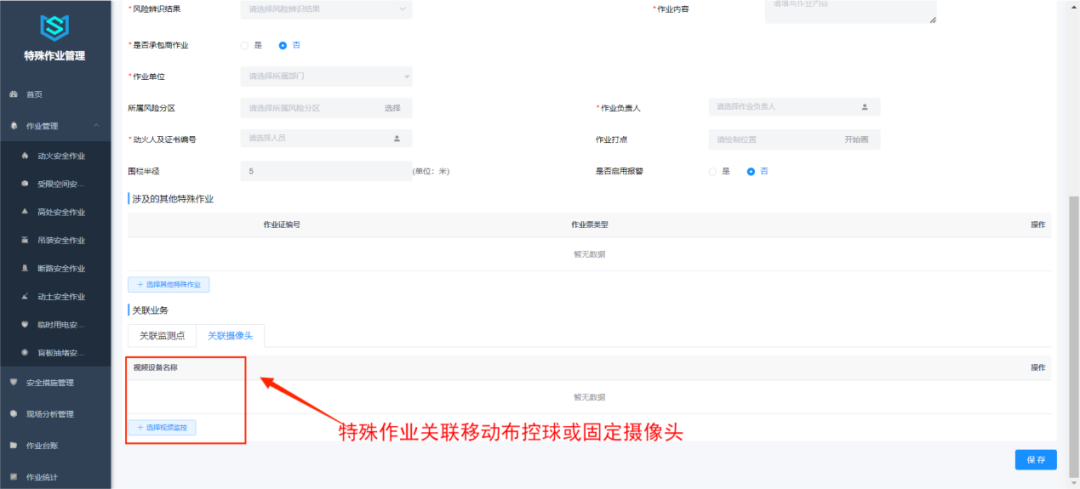
Task: Click the icon beside 高处安全作业
Action: 25,211
